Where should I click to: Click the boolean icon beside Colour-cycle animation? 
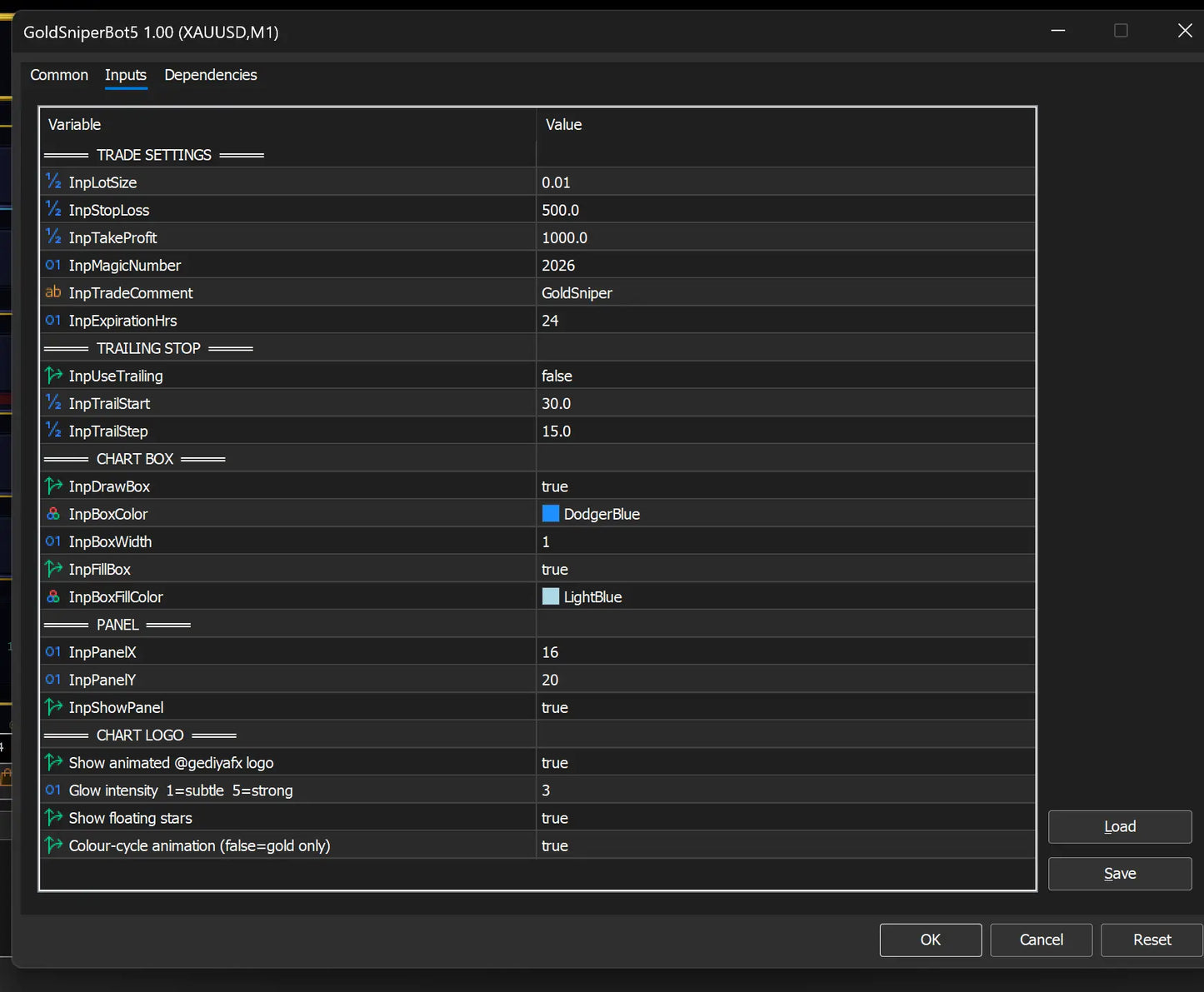click(53, 845)
